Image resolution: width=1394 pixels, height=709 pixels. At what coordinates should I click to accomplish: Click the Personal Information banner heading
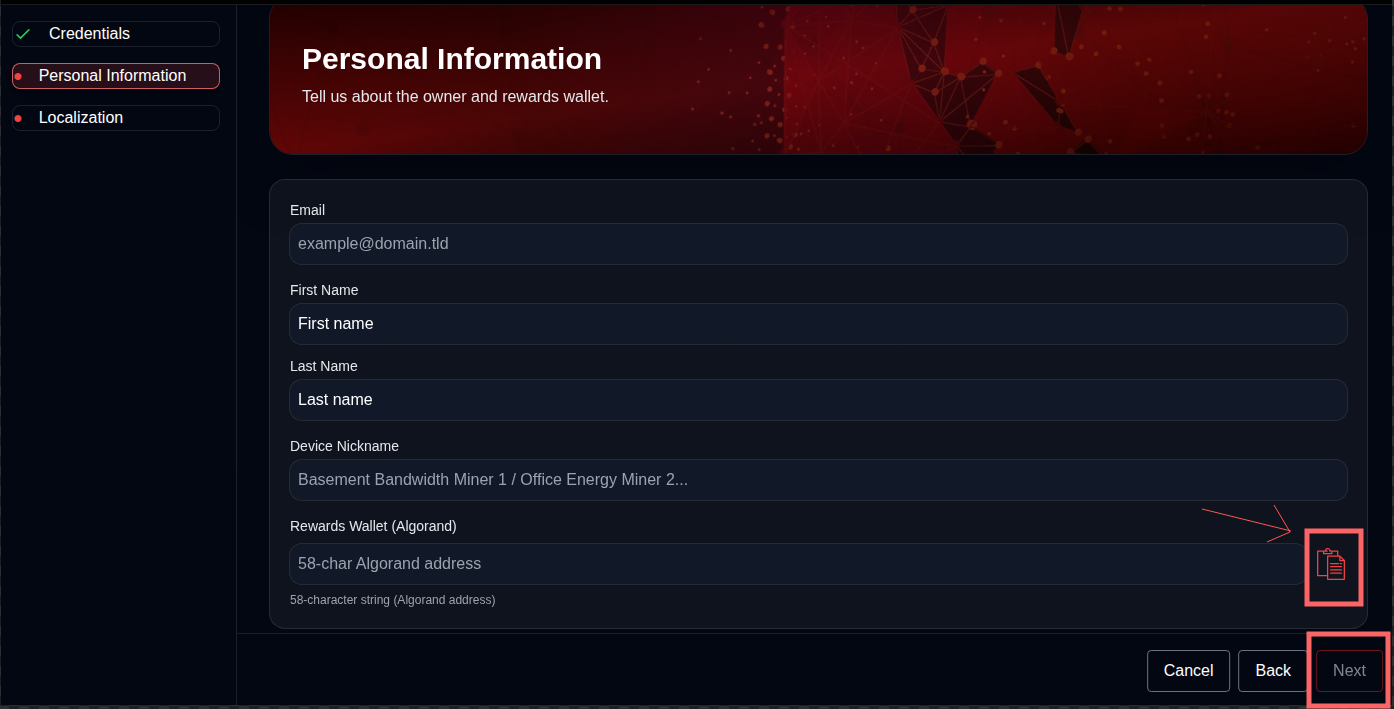pyautogui.click(x=451, y=59)
